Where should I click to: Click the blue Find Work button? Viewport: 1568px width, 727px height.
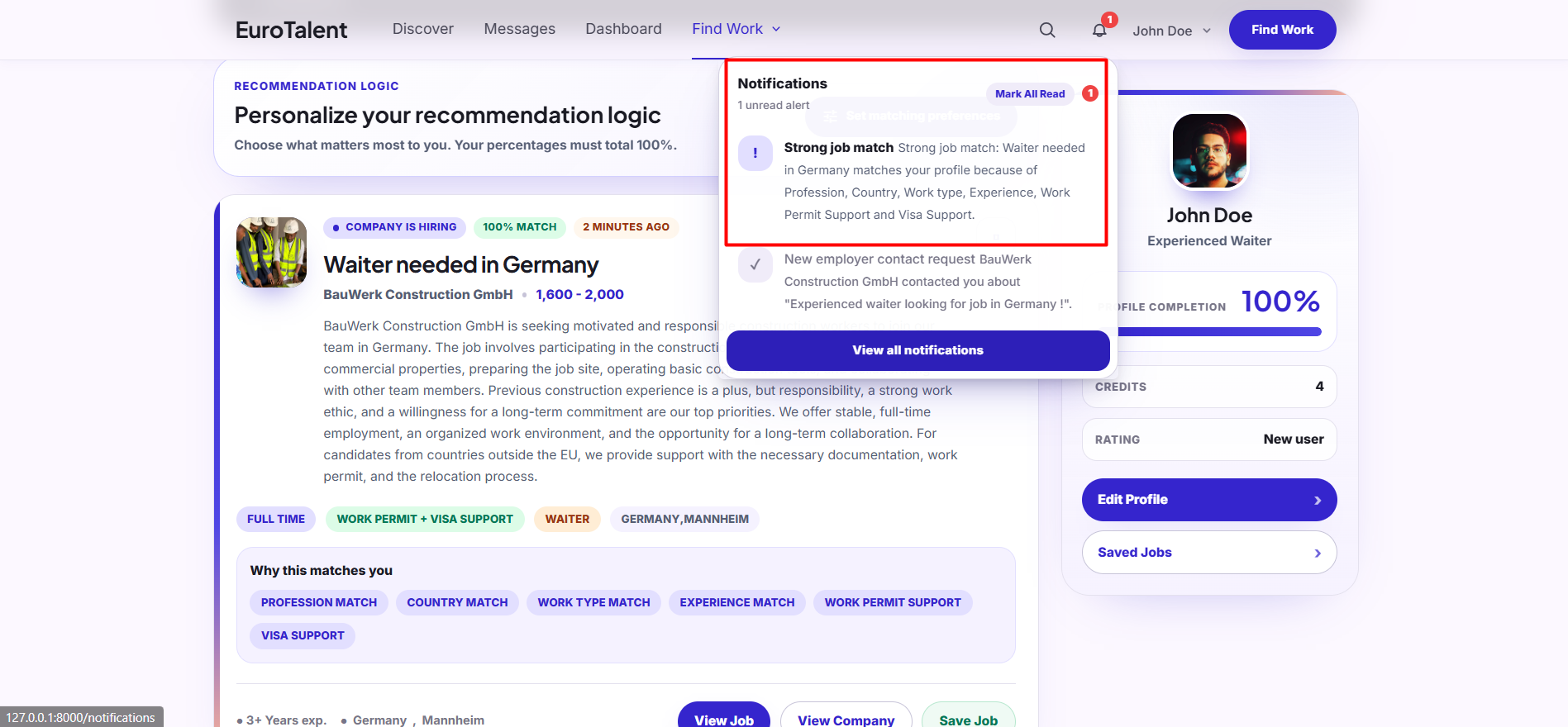(x=1282, y=30)
